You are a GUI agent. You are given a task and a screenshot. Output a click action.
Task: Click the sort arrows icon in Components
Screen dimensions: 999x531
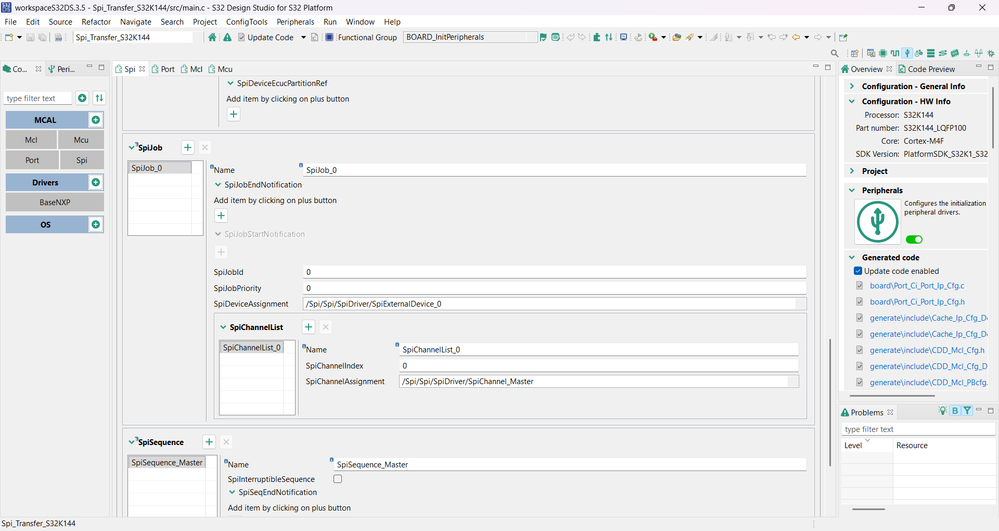click(x=99, y=98)
